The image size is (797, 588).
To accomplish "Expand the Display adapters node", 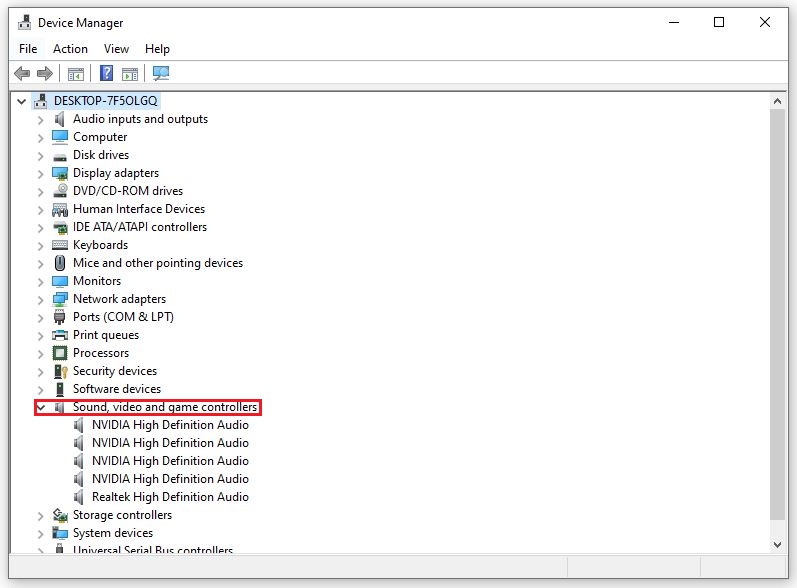I will coord(41,174).
